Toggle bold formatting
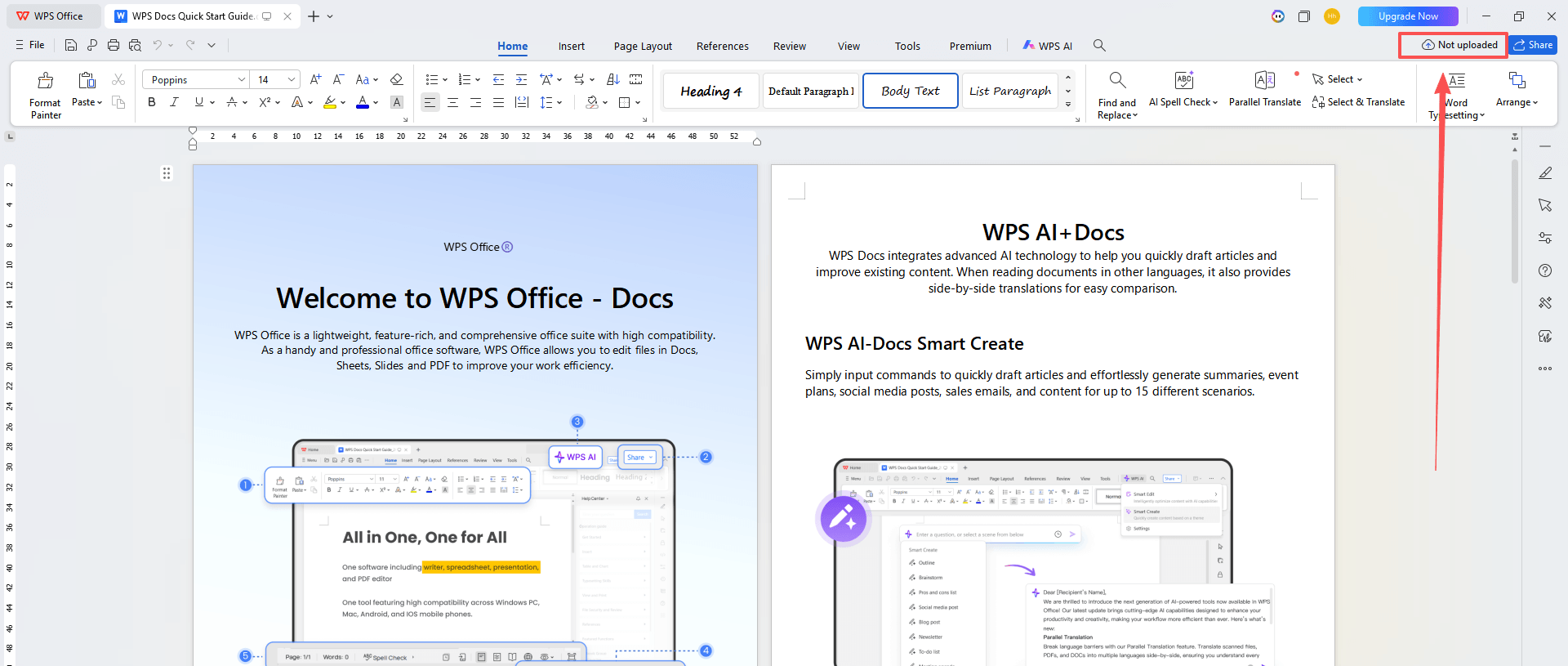Image resolution: width=1568 pixels, height=666 pixels. point(152,102)
